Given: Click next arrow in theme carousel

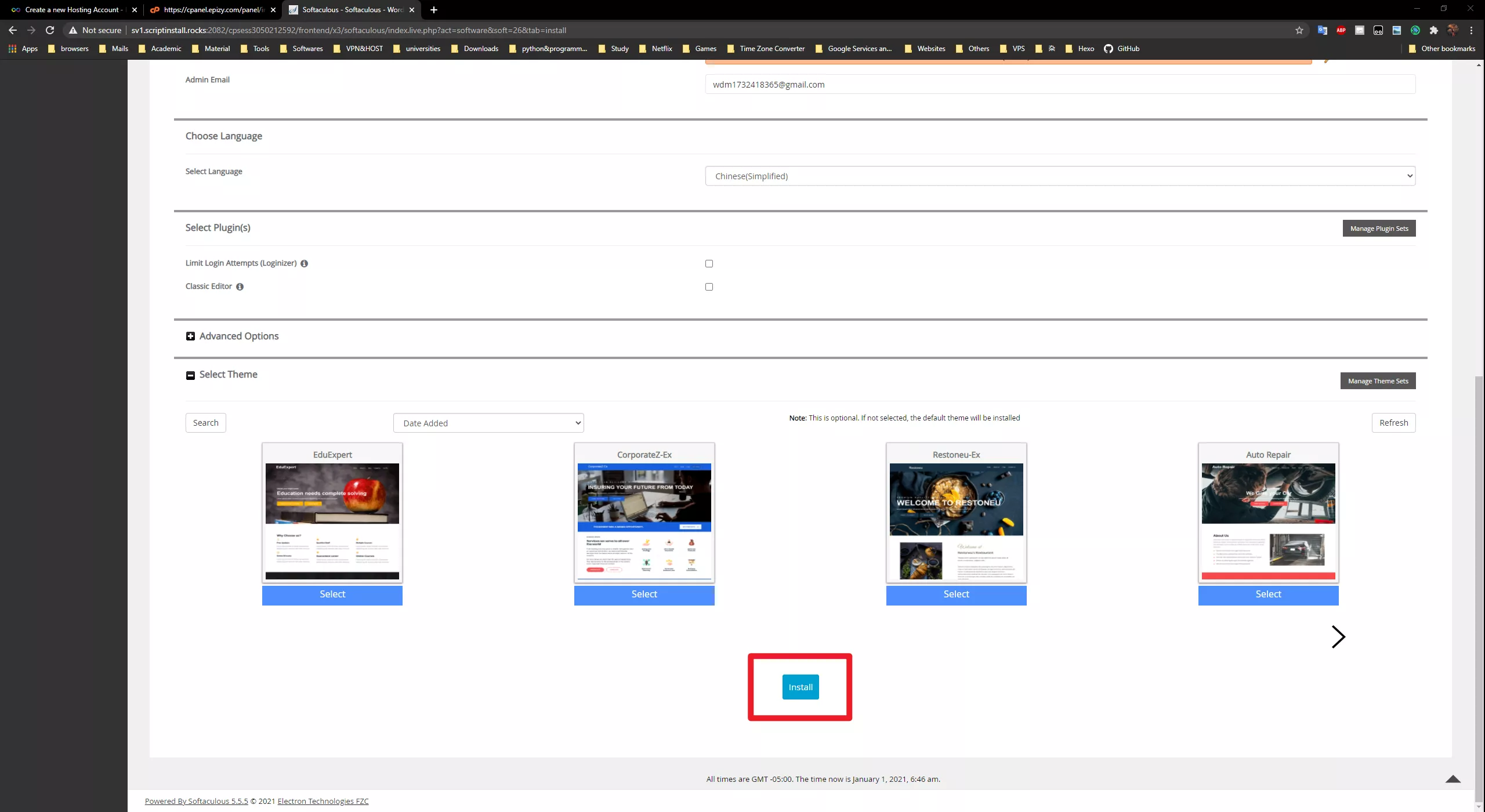Looking at the screenshot, I should 1338,637.
